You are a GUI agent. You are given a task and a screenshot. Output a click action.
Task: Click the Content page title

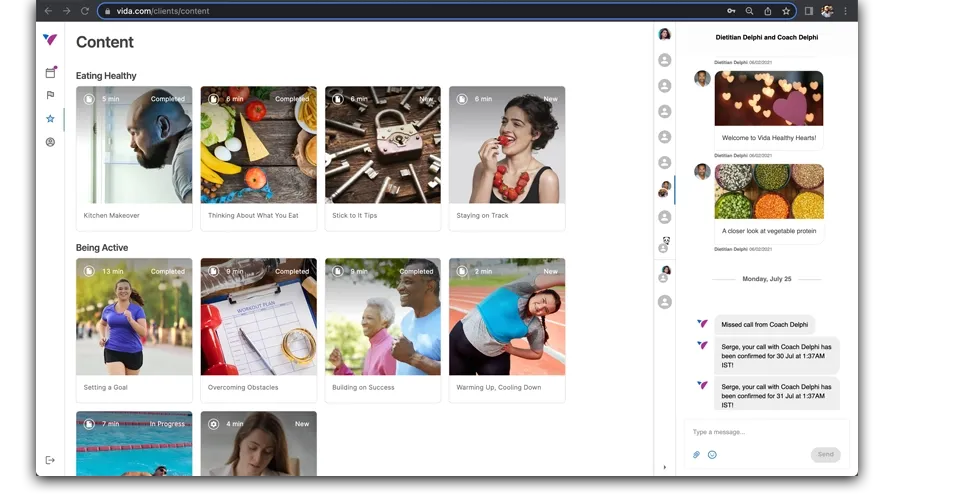105,42
